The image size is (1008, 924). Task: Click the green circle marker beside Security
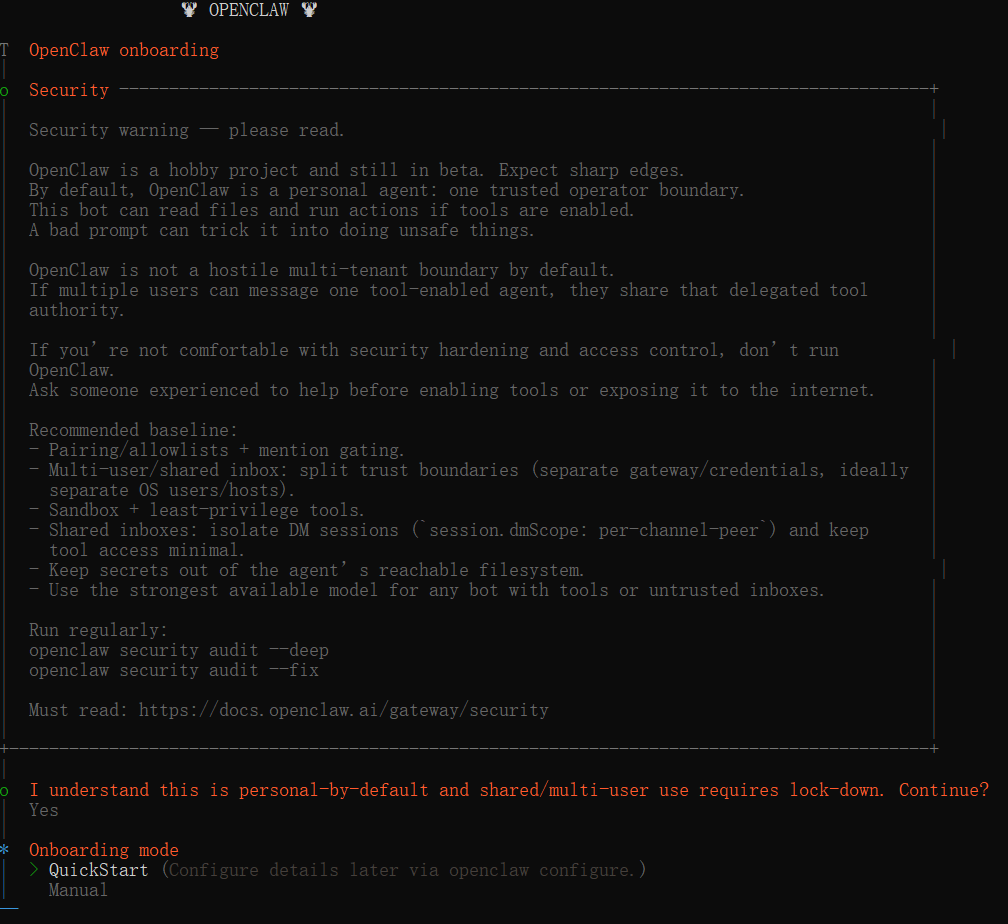pos(4,91)
